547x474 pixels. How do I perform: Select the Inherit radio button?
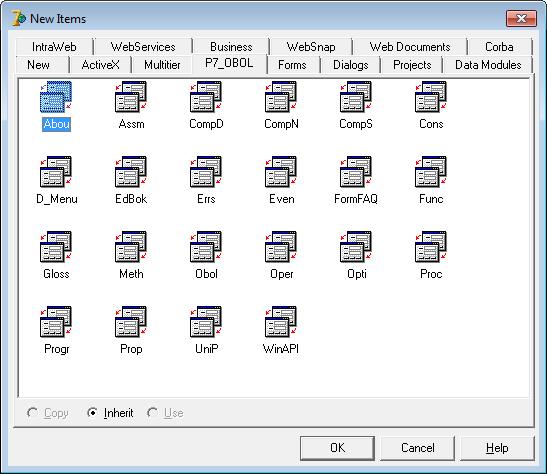pos(92,413)
